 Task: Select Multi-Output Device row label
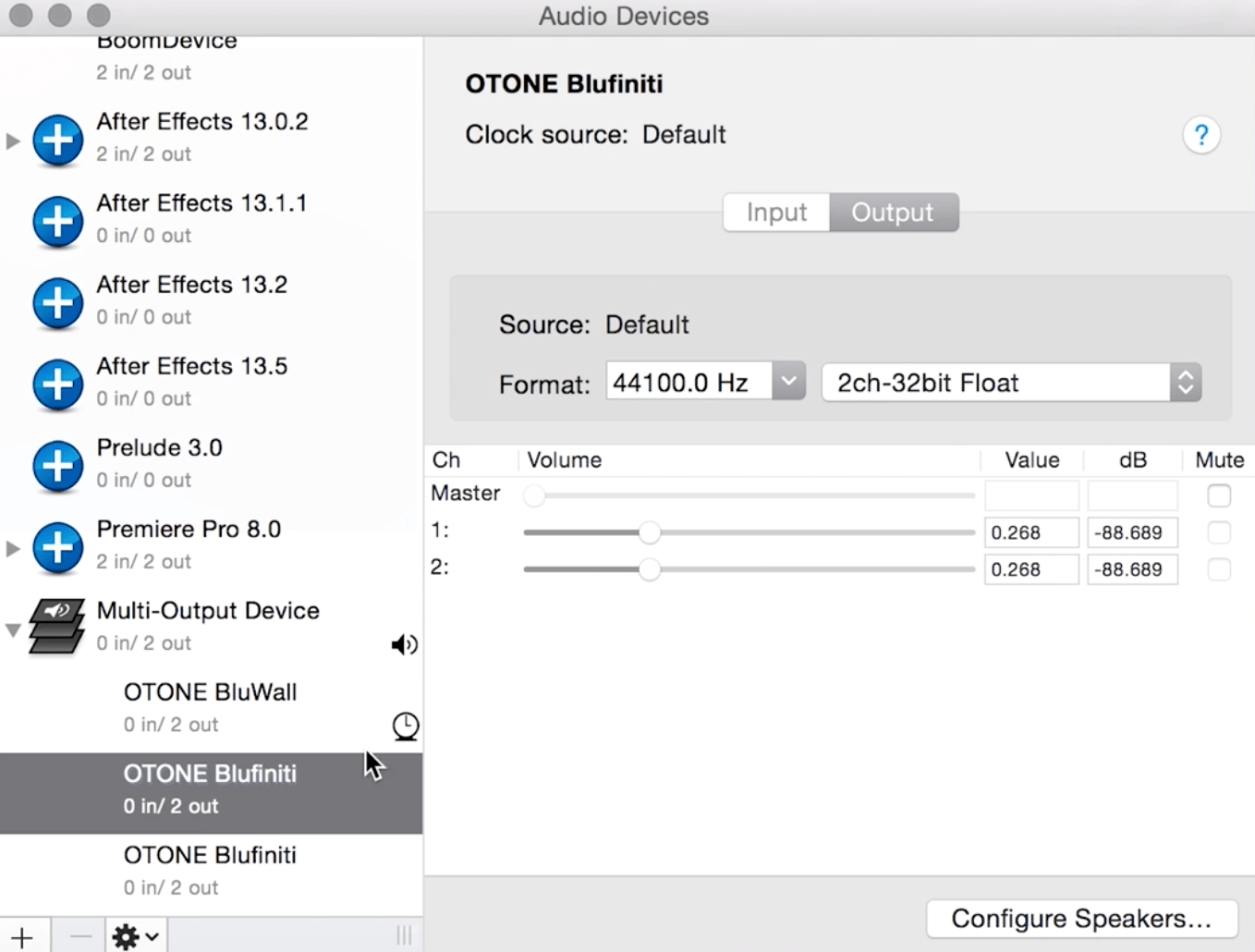208,611
